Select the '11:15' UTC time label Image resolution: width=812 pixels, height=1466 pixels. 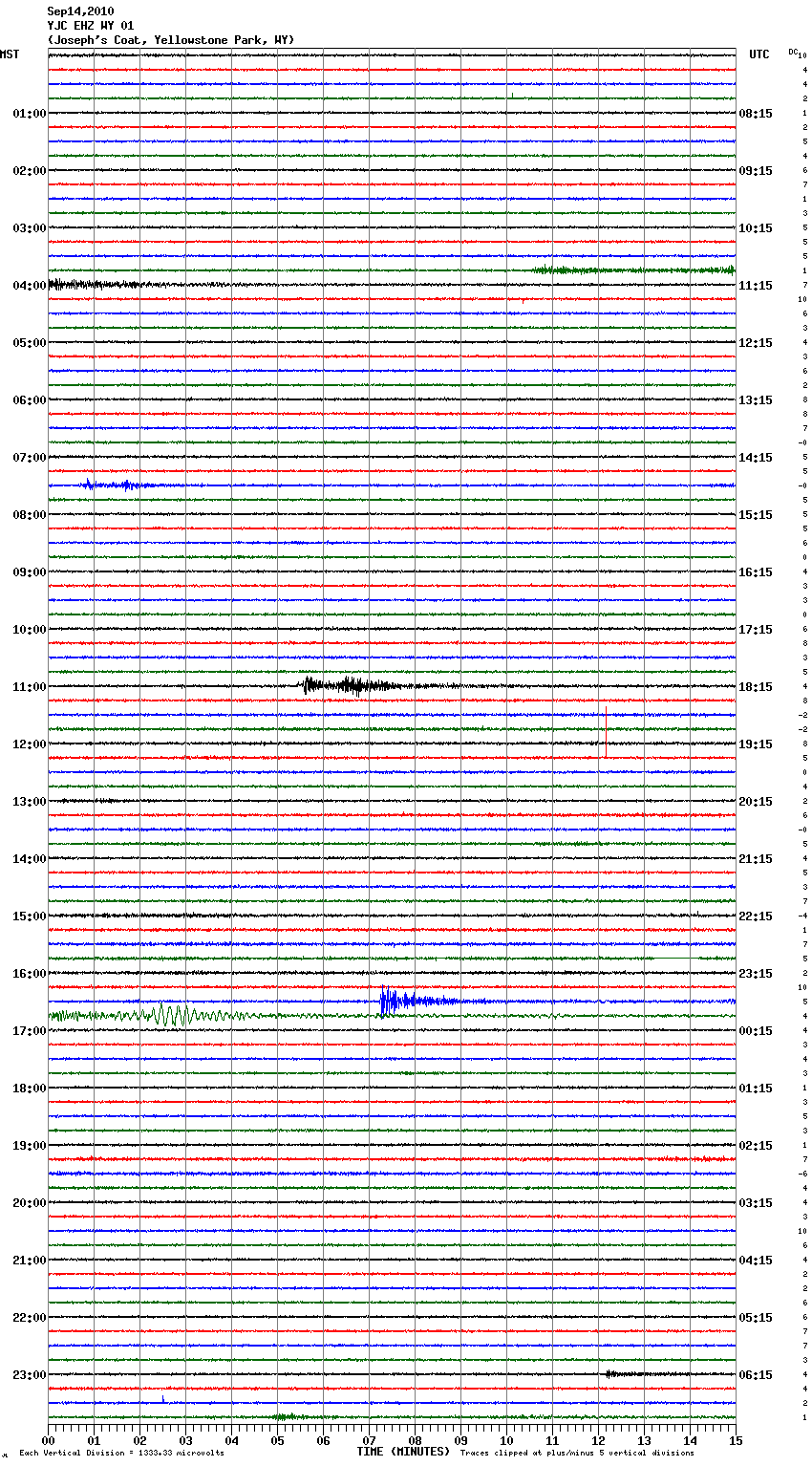[x=756, y=286]
